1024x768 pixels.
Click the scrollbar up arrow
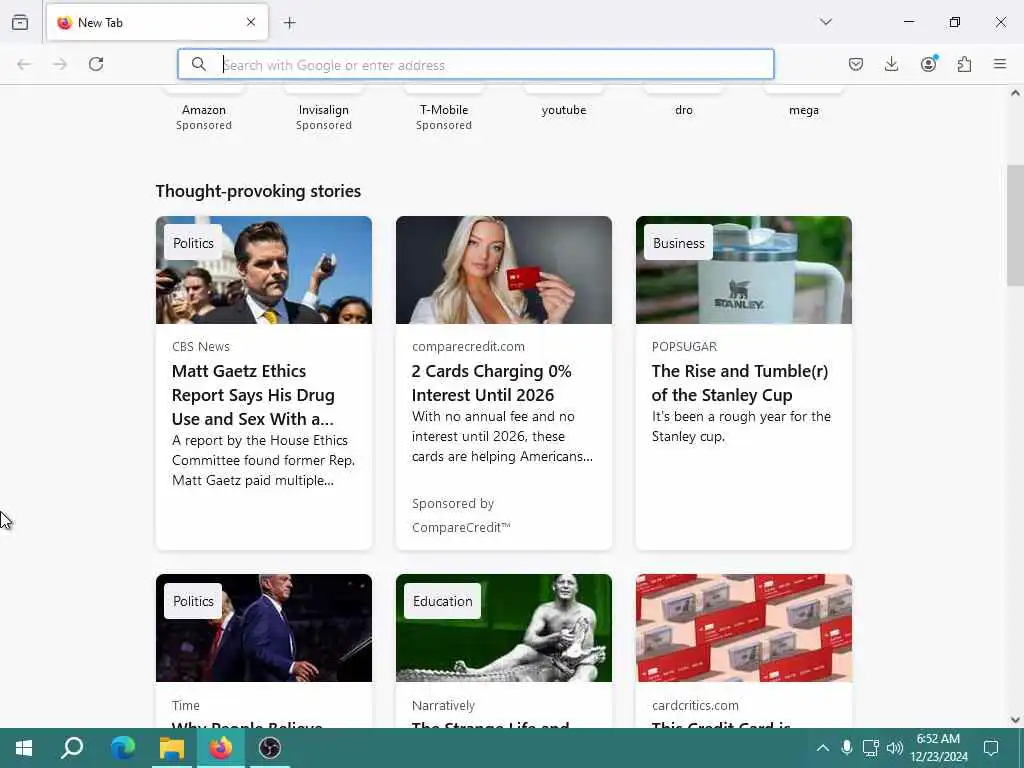click(x=1015, y=93)
